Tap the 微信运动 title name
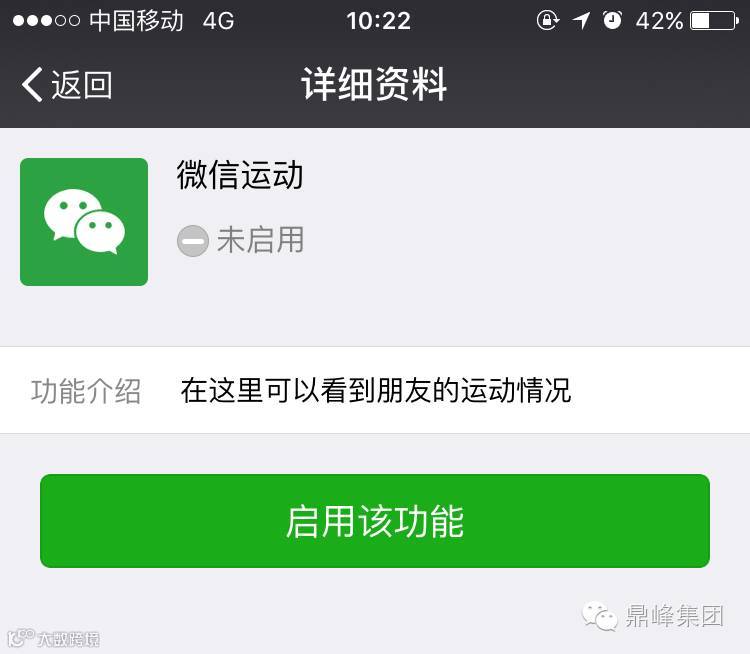This screenshot has width=750, height=654. [240, 175]
